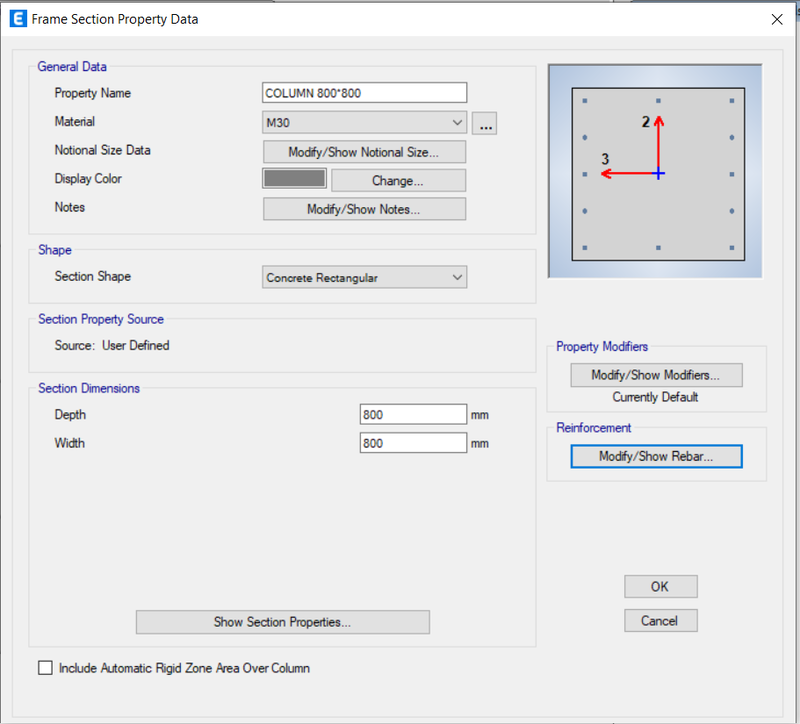Click the Width value field

[x=413, y=443]
